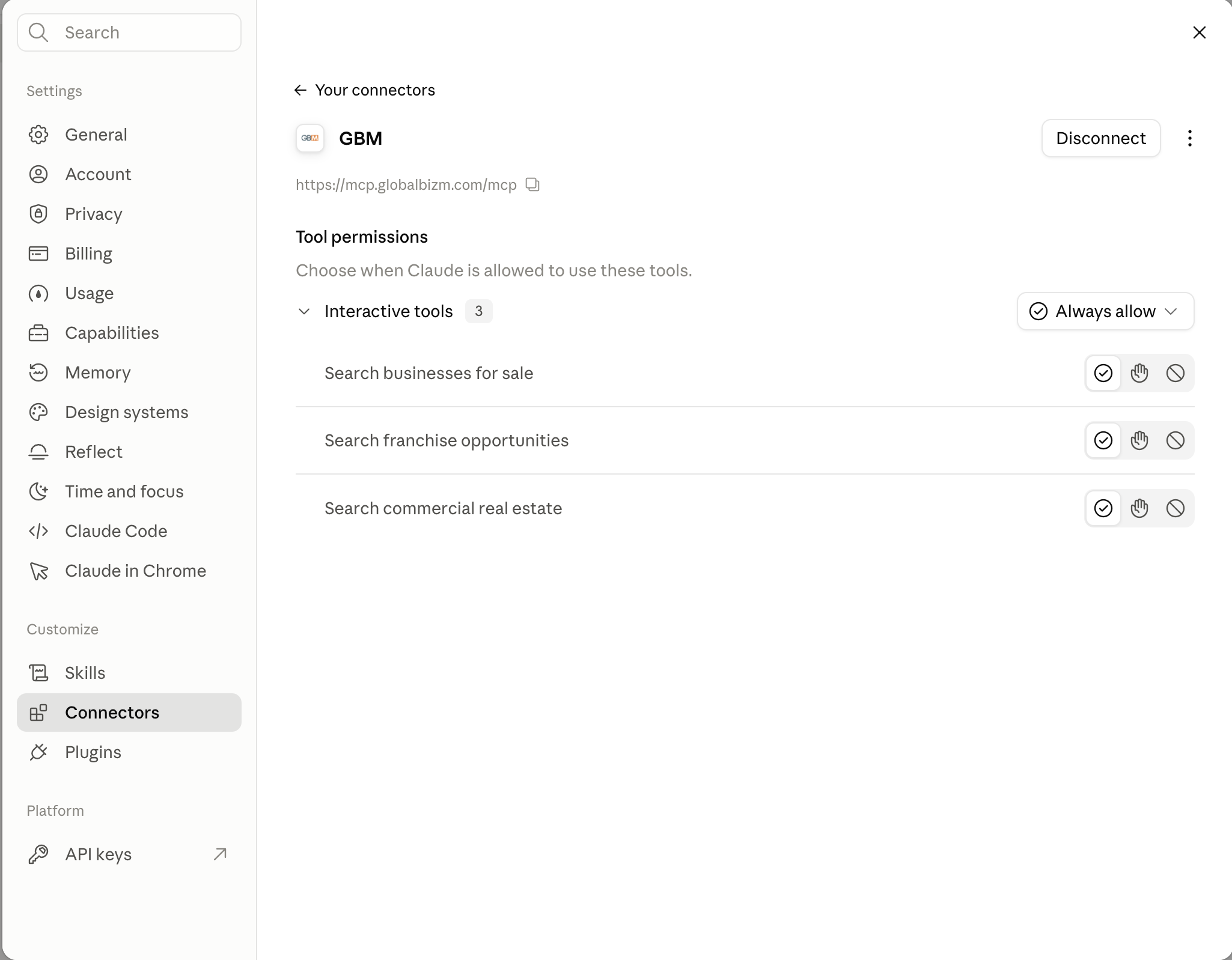Screen dimensions: 1232x960
Task: Open the GBM connector more options menu
Action: [x=1189, y=138]
